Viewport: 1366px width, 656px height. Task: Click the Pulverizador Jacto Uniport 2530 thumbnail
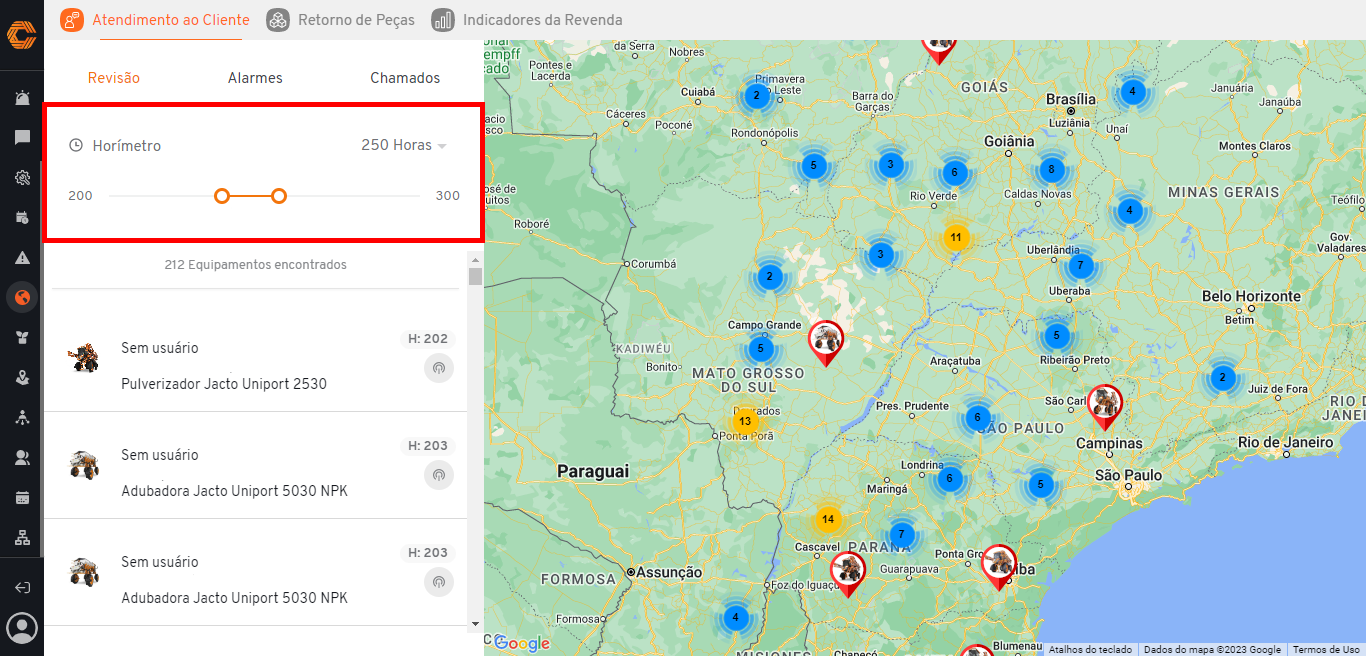pyautogui.click(x=84, y=357)
